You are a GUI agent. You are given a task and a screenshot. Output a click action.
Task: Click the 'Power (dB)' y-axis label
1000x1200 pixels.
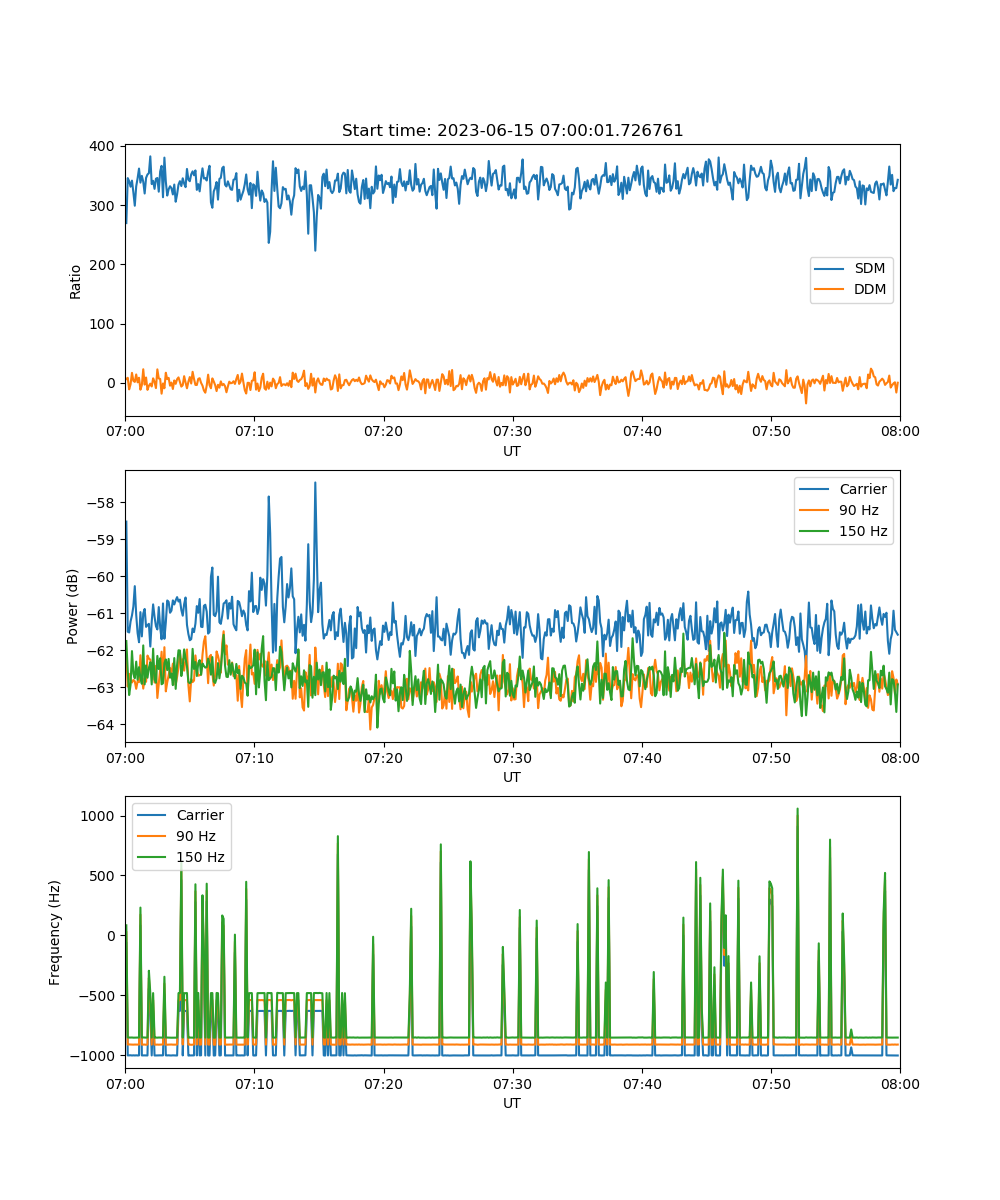click(x=73, y=606)
